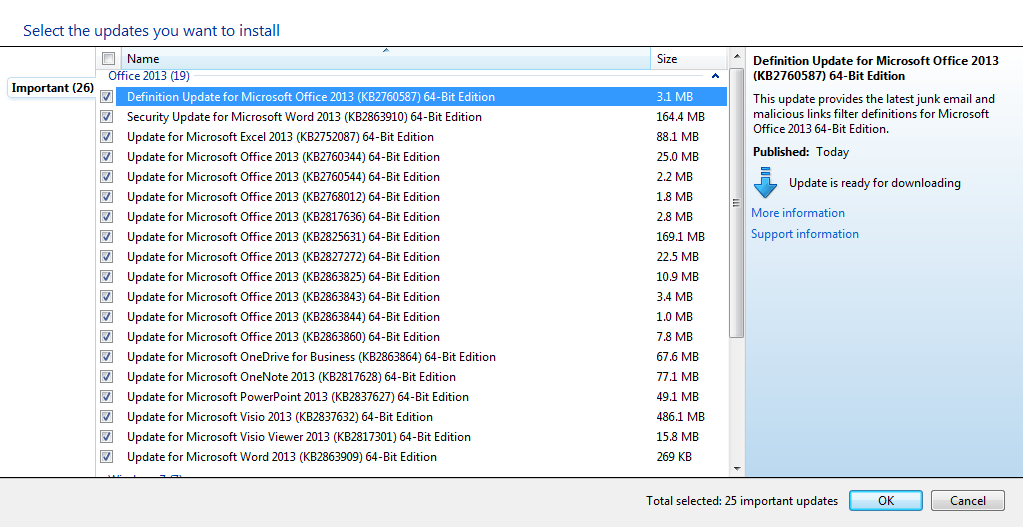Click the 169.1 MB size value
The width and height of the screenshot is (1023, 527).
click(x=680, y=237)
